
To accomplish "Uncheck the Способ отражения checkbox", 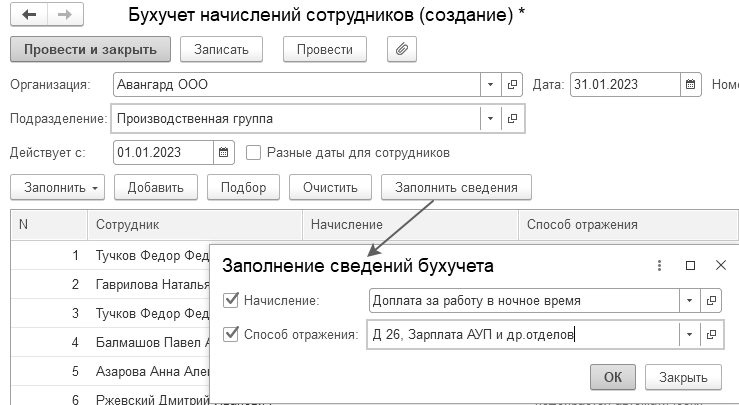I will click(x=230, y=334).
